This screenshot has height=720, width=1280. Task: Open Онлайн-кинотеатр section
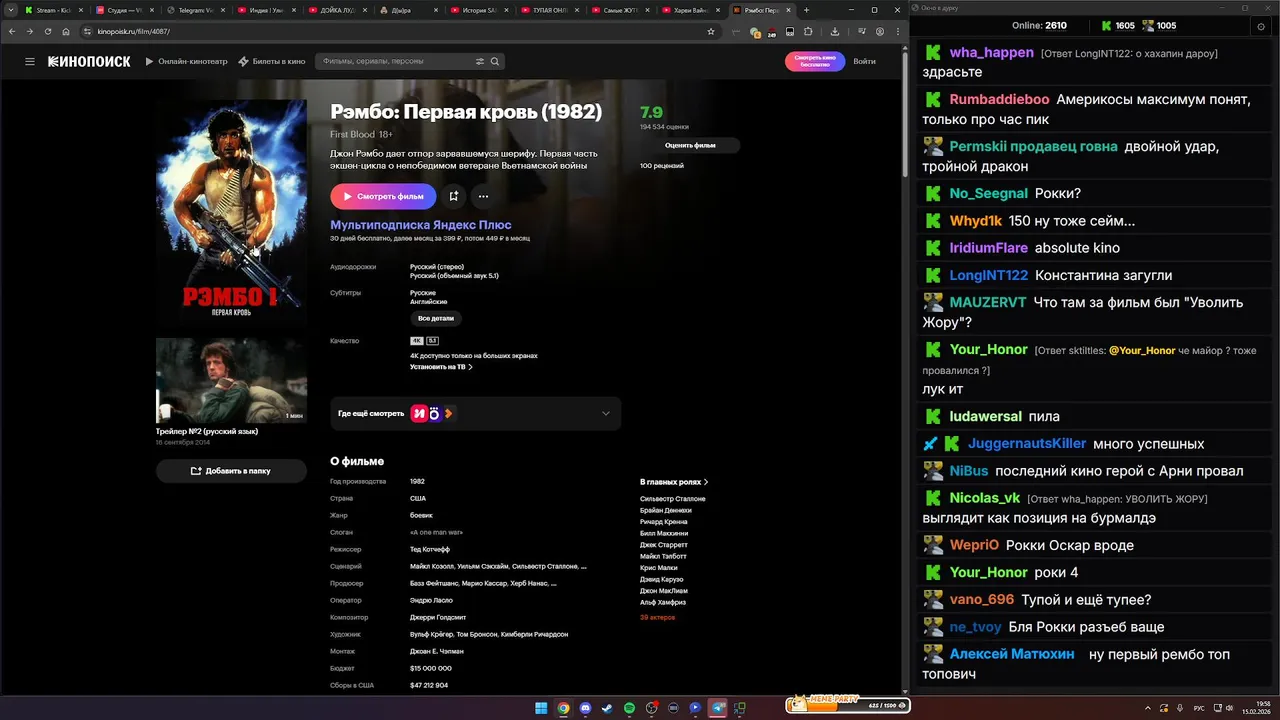[x=186, y=61]
